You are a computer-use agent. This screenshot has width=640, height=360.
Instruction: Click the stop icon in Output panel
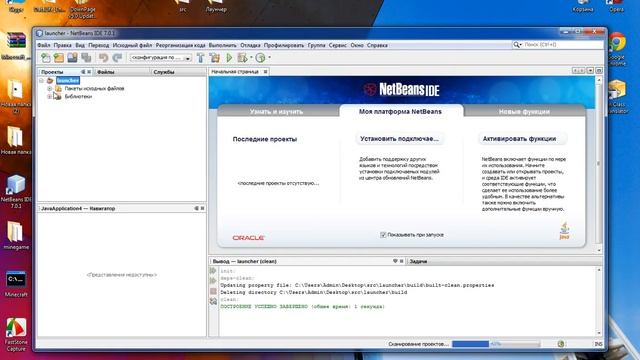[x=213, y=291]
